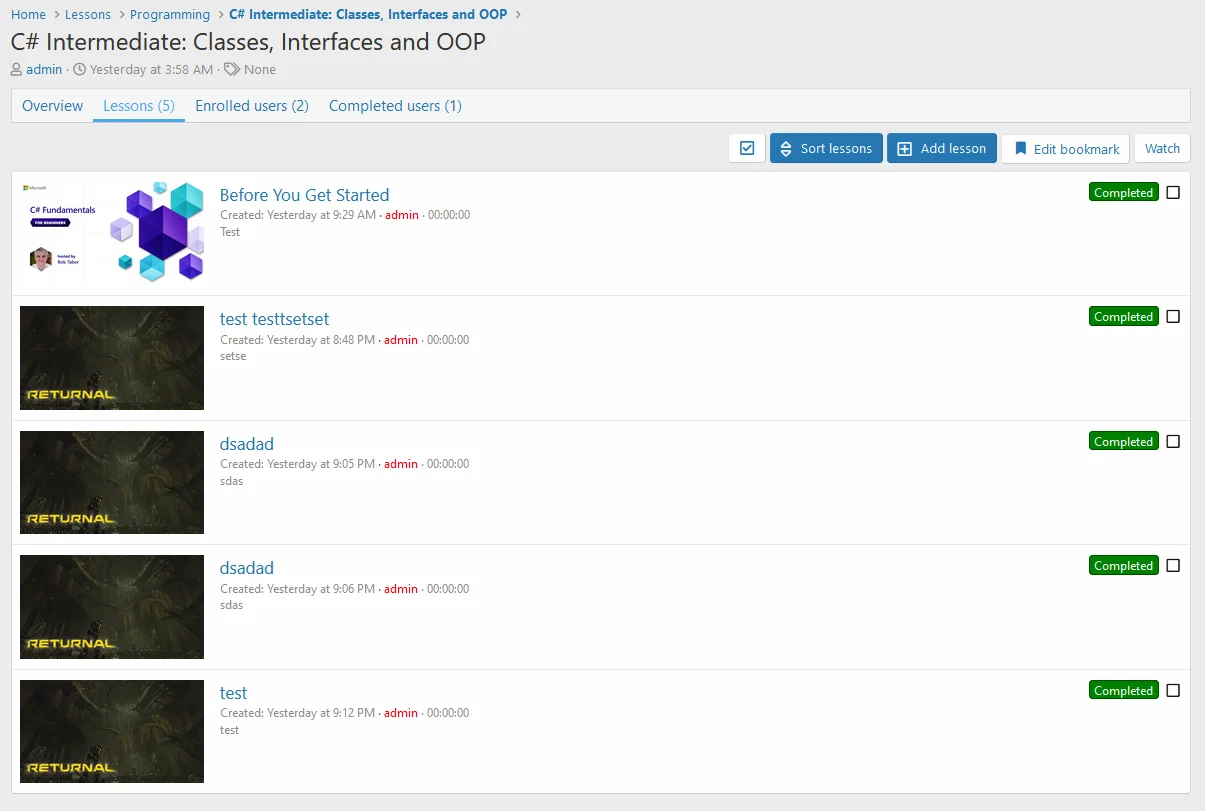Go to Home in the breadcrumb
This screenshot has width=1205, height=811.
click(x=28, y=14)
